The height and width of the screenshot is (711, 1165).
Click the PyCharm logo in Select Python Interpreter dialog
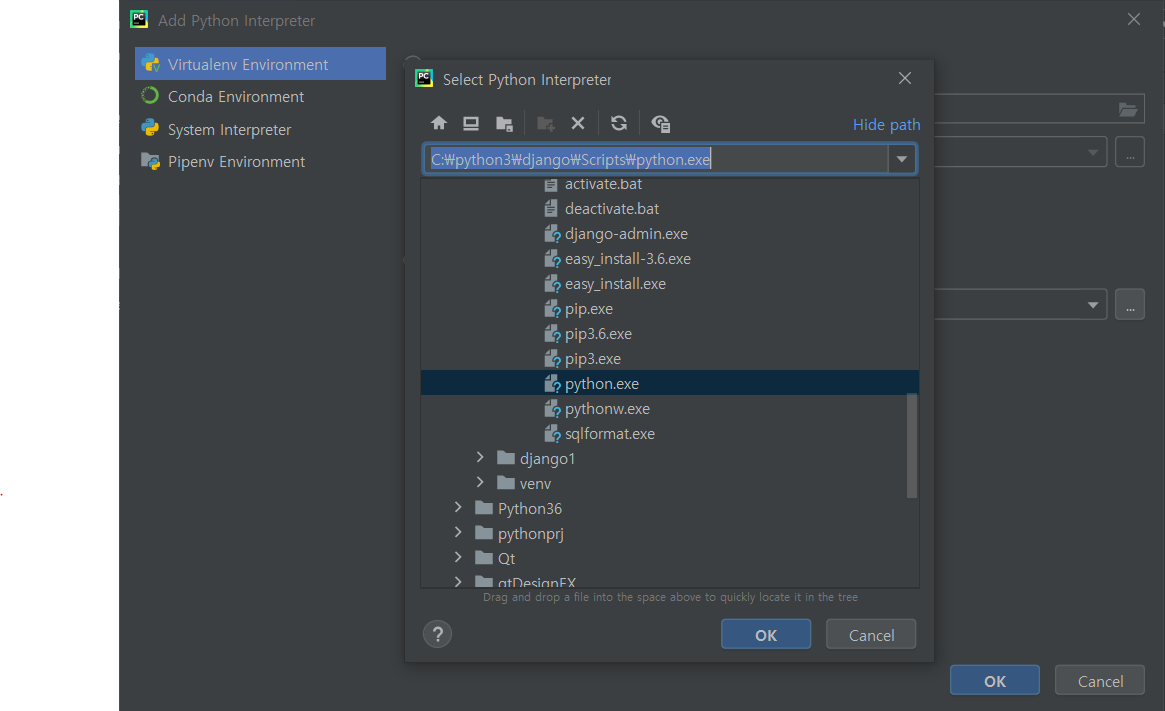424,78
